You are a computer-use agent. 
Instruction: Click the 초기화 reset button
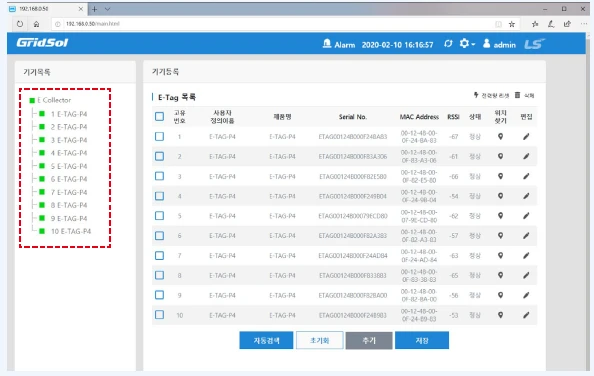tap(319, 340)
